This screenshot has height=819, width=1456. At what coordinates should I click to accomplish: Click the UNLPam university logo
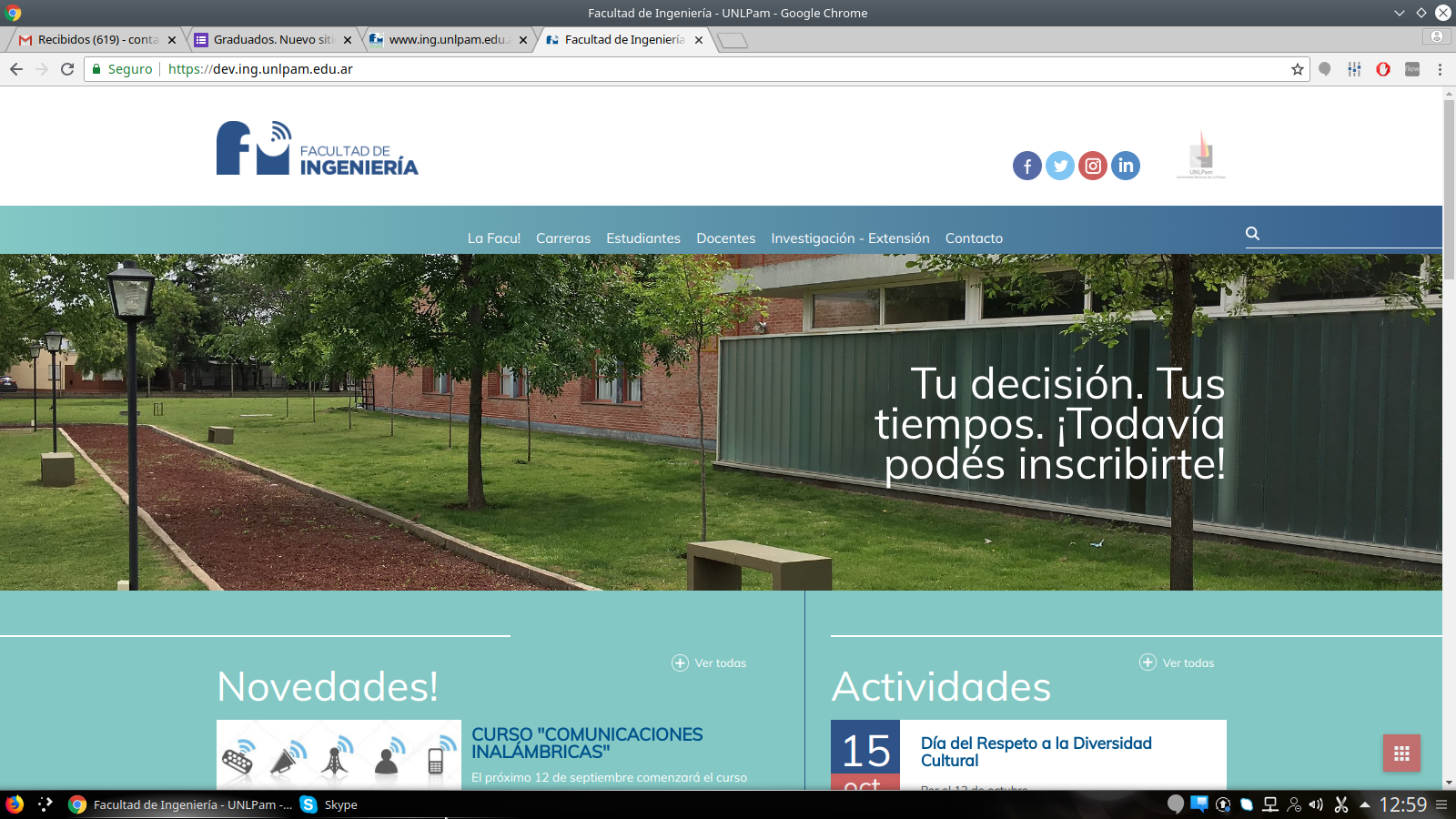pos(1200,155)
